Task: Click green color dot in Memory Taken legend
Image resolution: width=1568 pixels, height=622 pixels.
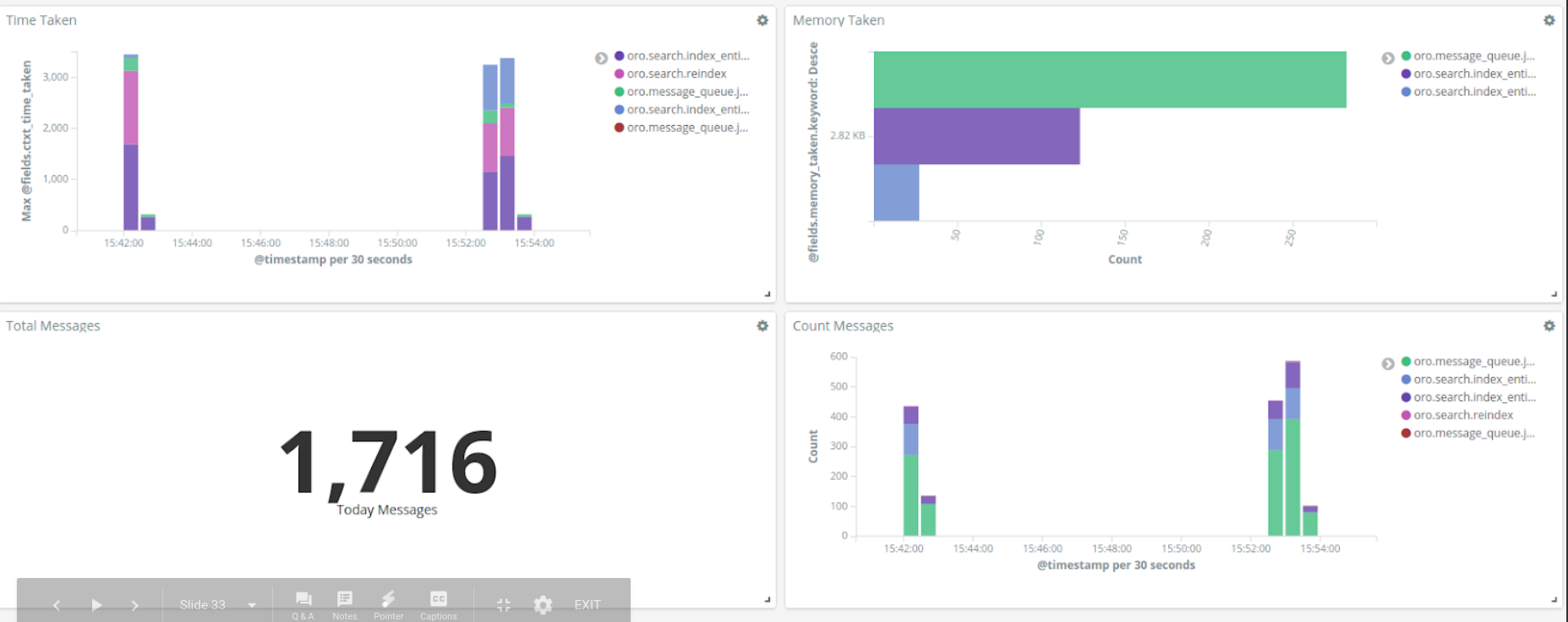Action: [x=1406, y=57]
